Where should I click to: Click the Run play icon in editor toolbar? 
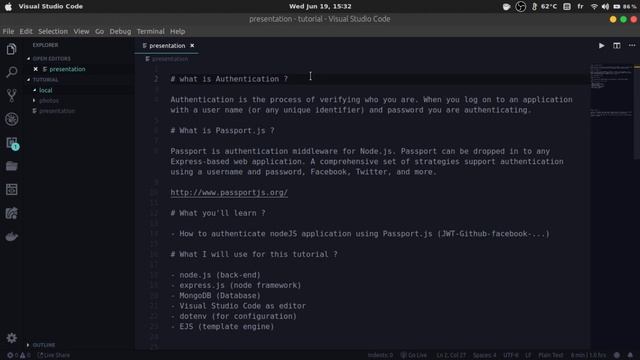[x=601, y=46]
